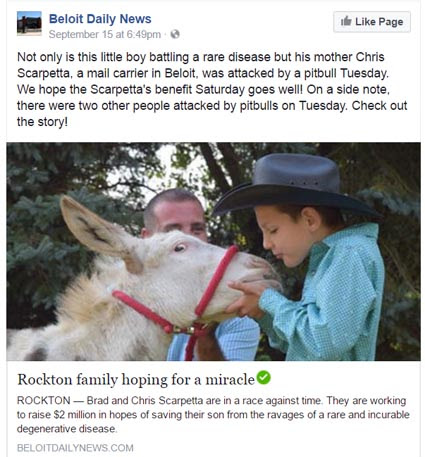Click the boy's cowboy hat in the photo
The height and width of the screenshot is (457, 425).
(295, 185)
